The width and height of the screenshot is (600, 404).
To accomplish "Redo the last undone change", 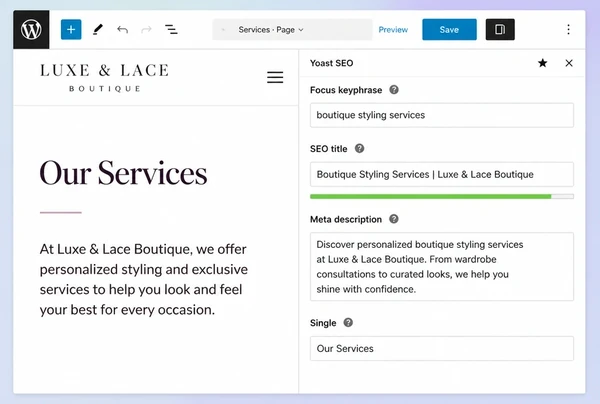I will pos(146,29).
